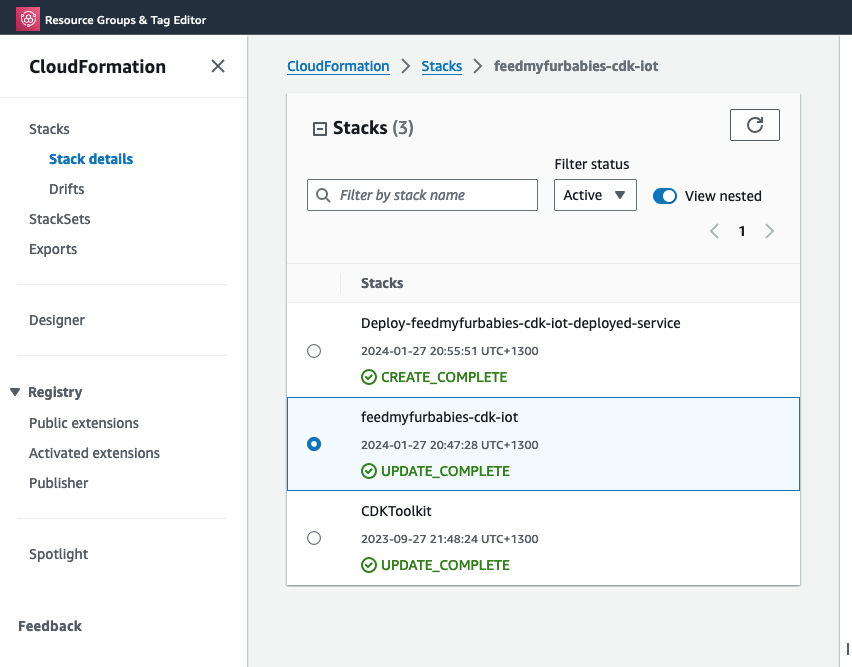The height and width of the screenshot is (667, 852).
Task: Refresh the stacks list
Action: (754, 125)
